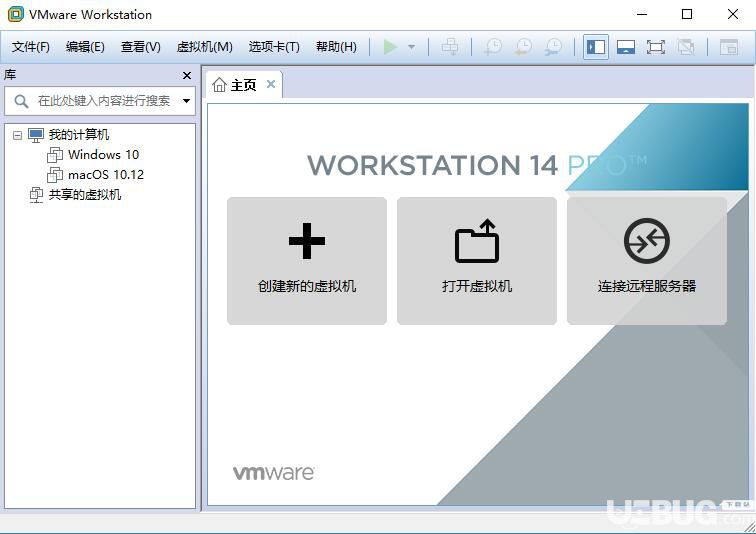Minimize the VMware Workstation window
Image resolution: width=756 pixels, height=534 pixels.
642,14
